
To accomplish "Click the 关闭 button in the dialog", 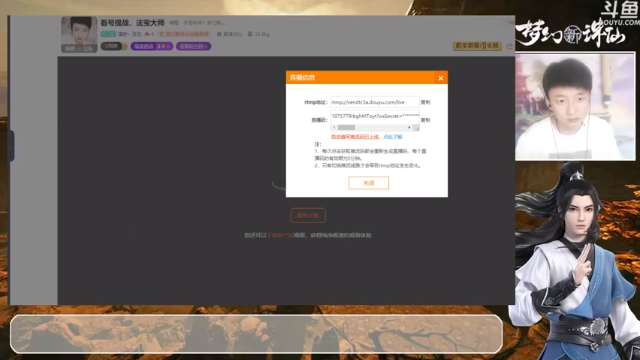I will point(368,183).
